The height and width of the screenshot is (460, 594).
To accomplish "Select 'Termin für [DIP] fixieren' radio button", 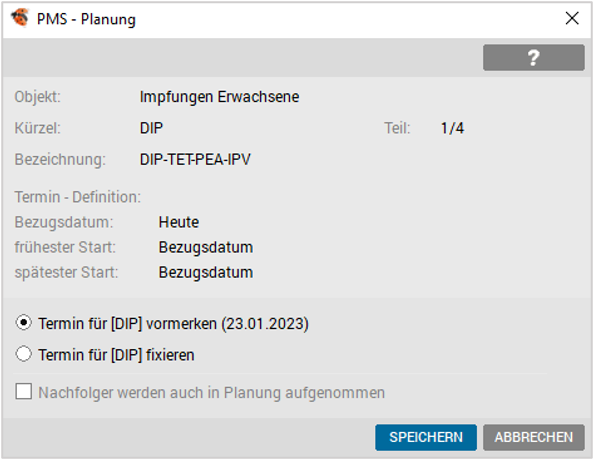I will 23,355.
